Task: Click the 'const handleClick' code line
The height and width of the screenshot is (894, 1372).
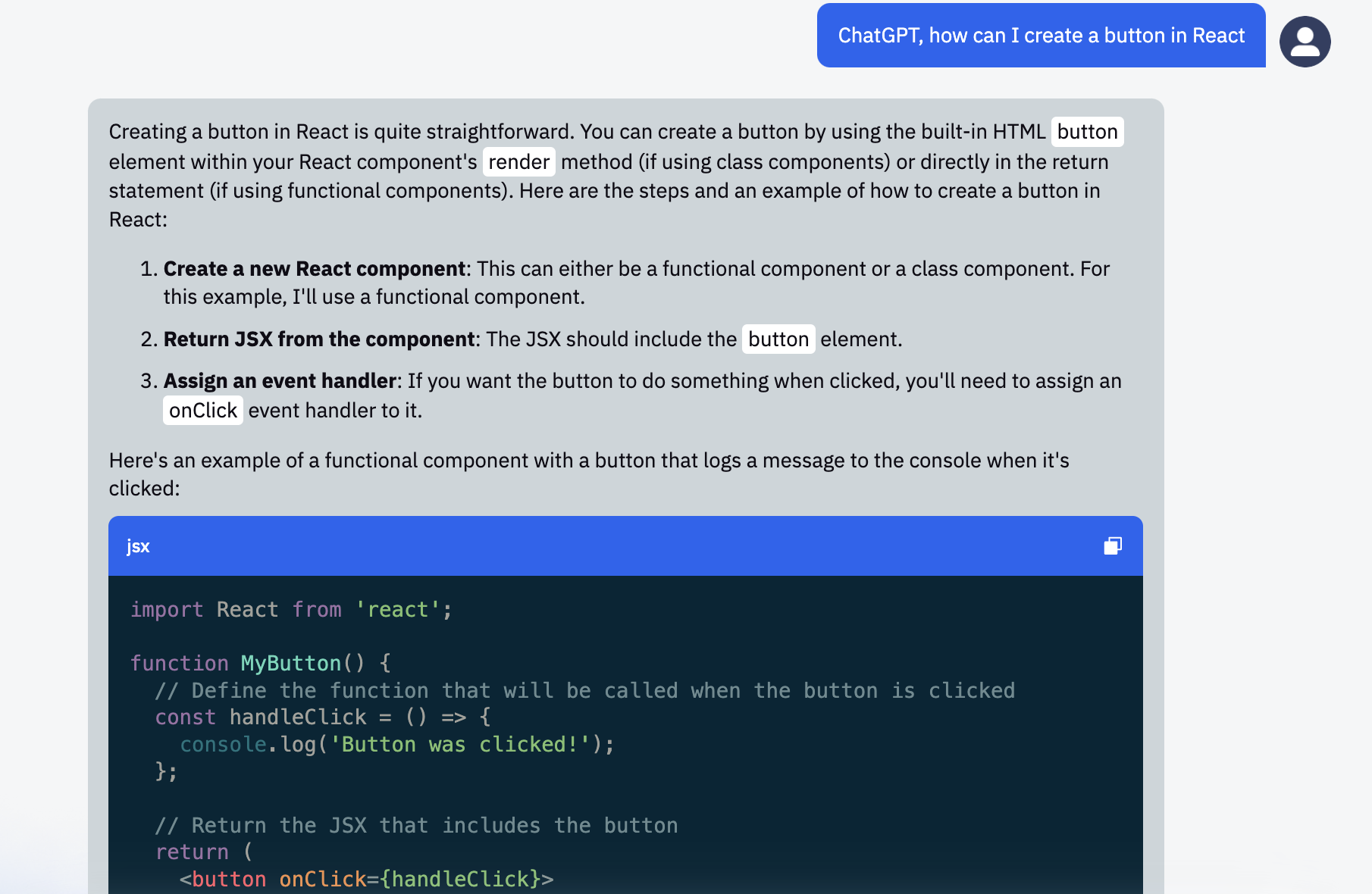Action: [323, 717]
